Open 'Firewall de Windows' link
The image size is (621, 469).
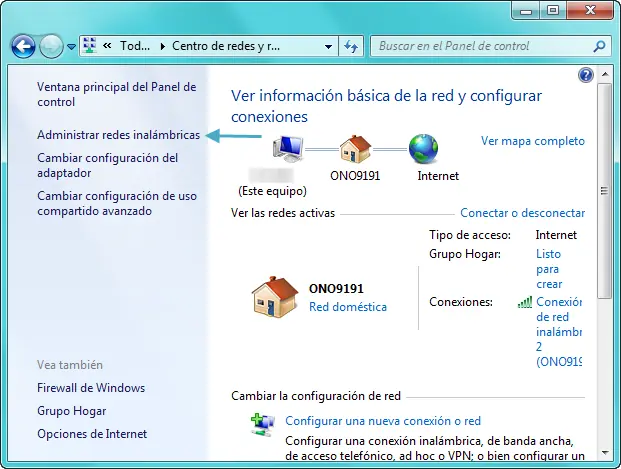[x=91, y=388]
